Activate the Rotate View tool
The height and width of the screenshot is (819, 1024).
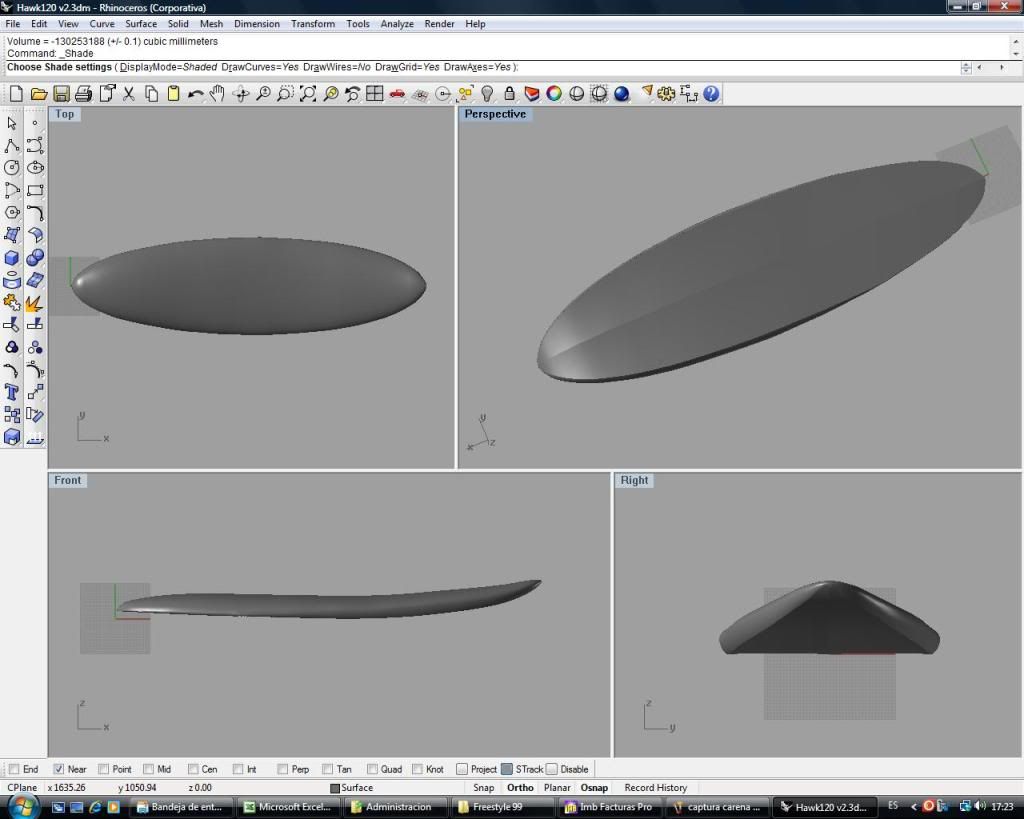pyautogui.click(x=241, y=94)
